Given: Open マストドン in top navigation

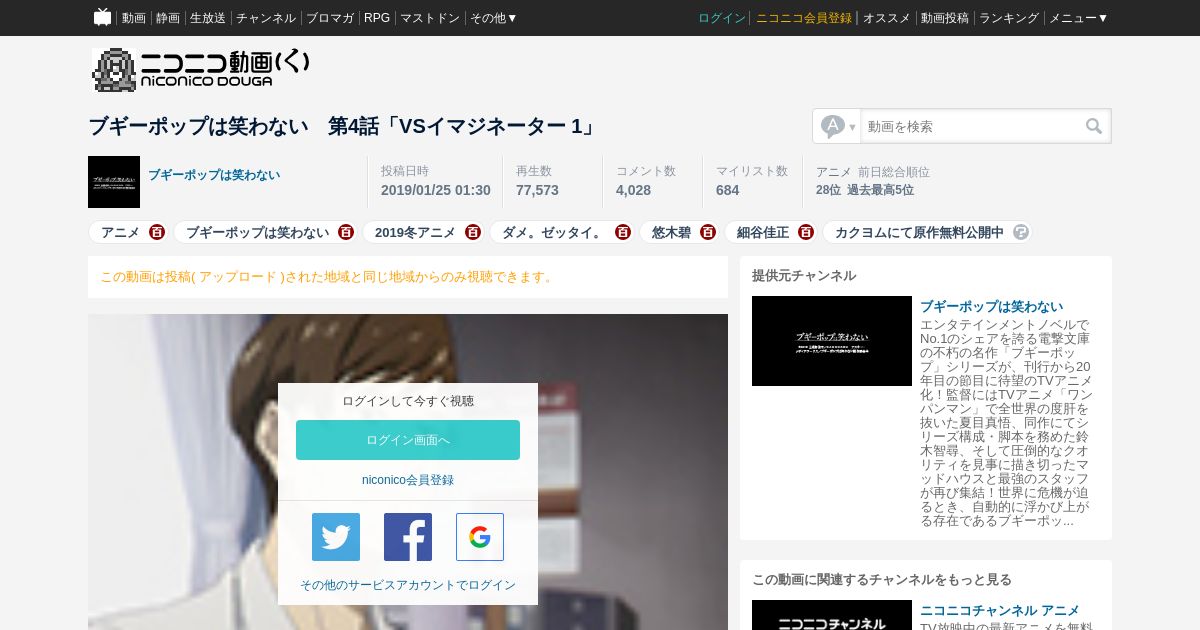Looking at the screenshot, I should [x=430, y=18].
